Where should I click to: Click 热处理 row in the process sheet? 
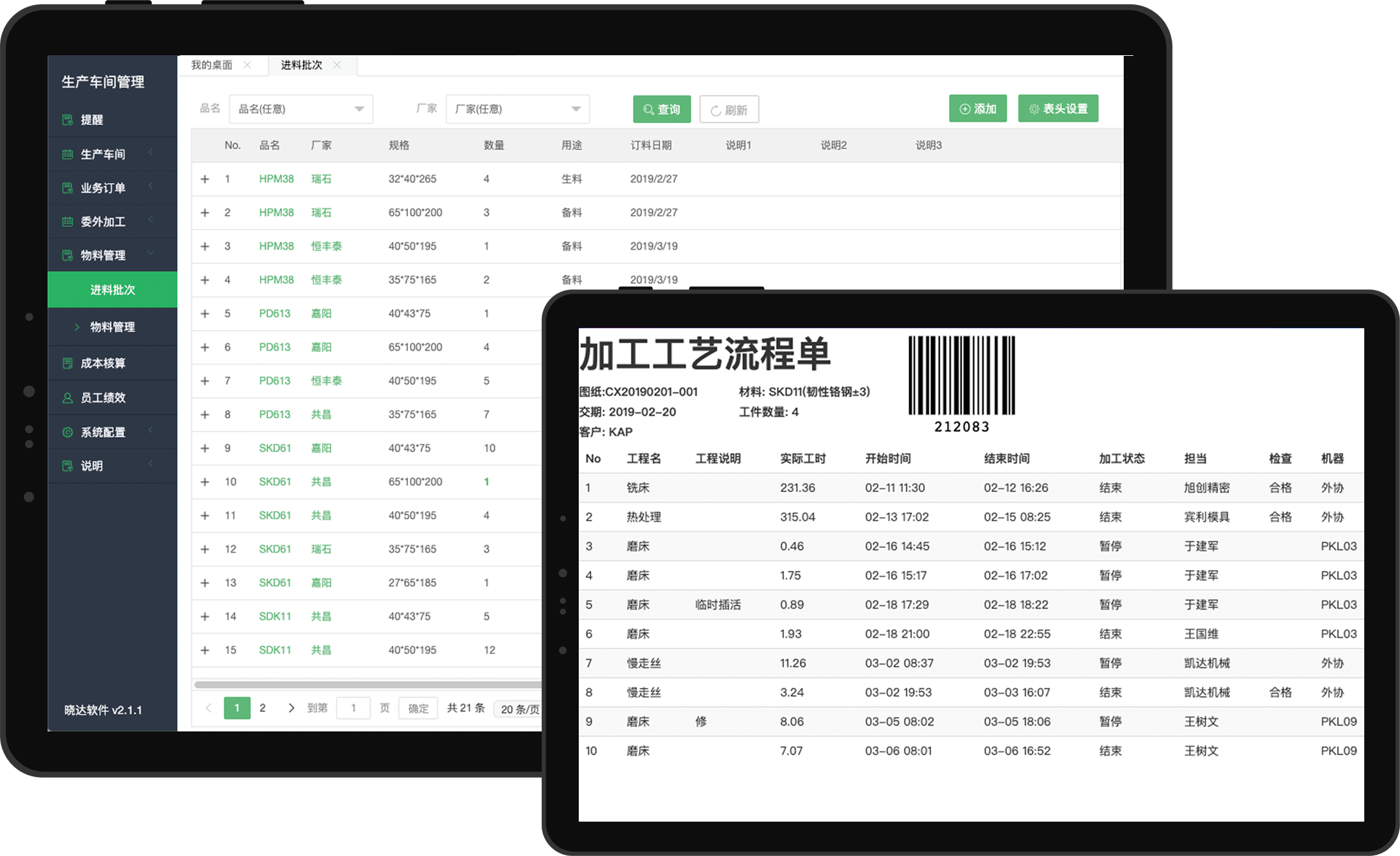(x=971, y=517)
